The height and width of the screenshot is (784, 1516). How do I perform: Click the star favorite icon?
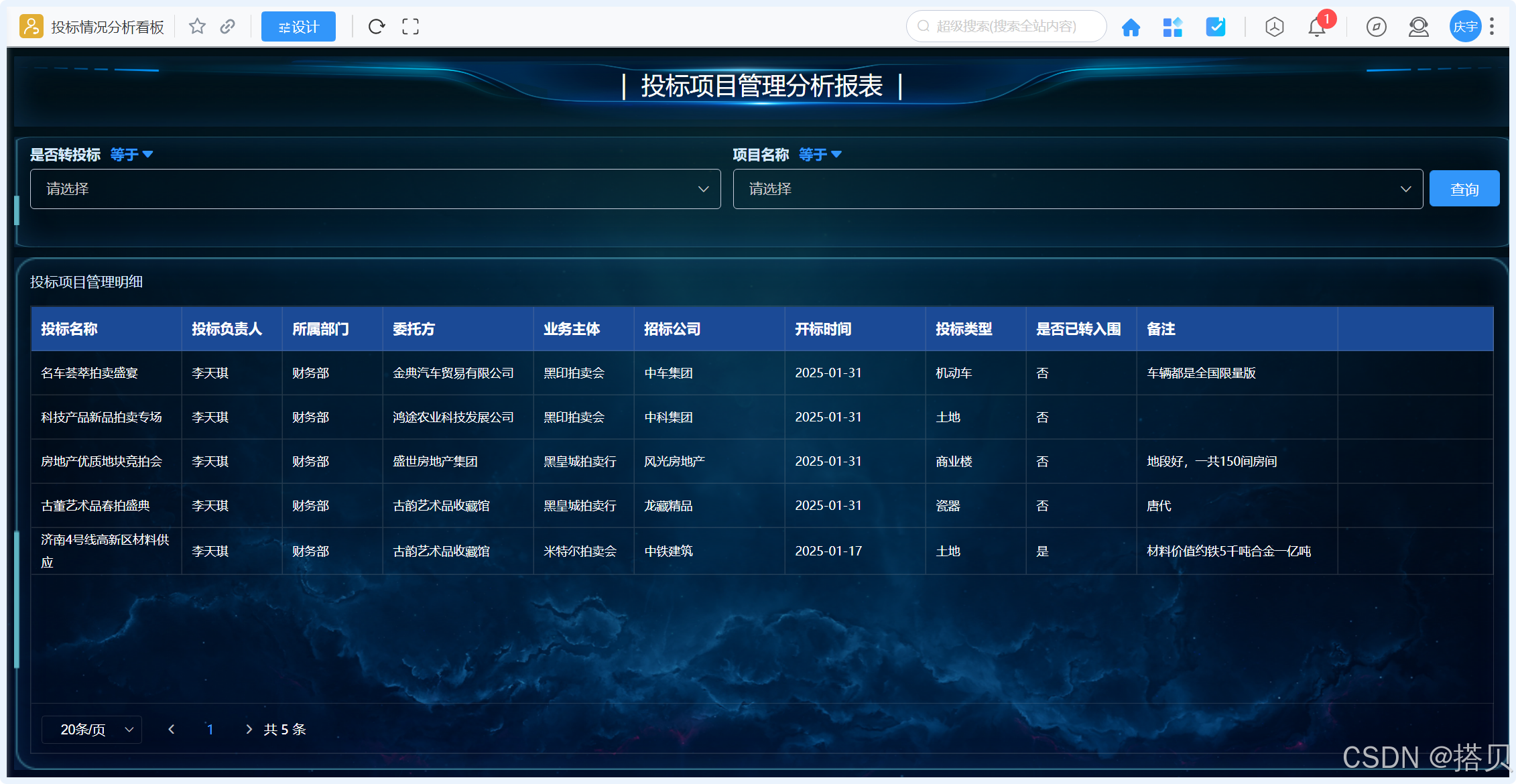(197, 26)
